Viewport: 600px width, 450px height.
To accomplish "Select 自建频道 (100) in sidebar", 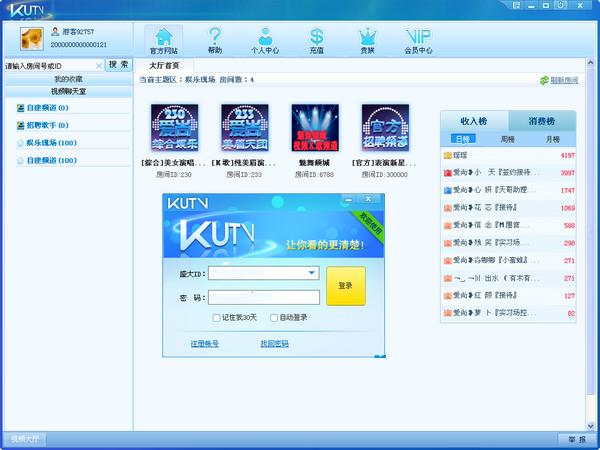I will pyautogui.click(x=51, y=161).
